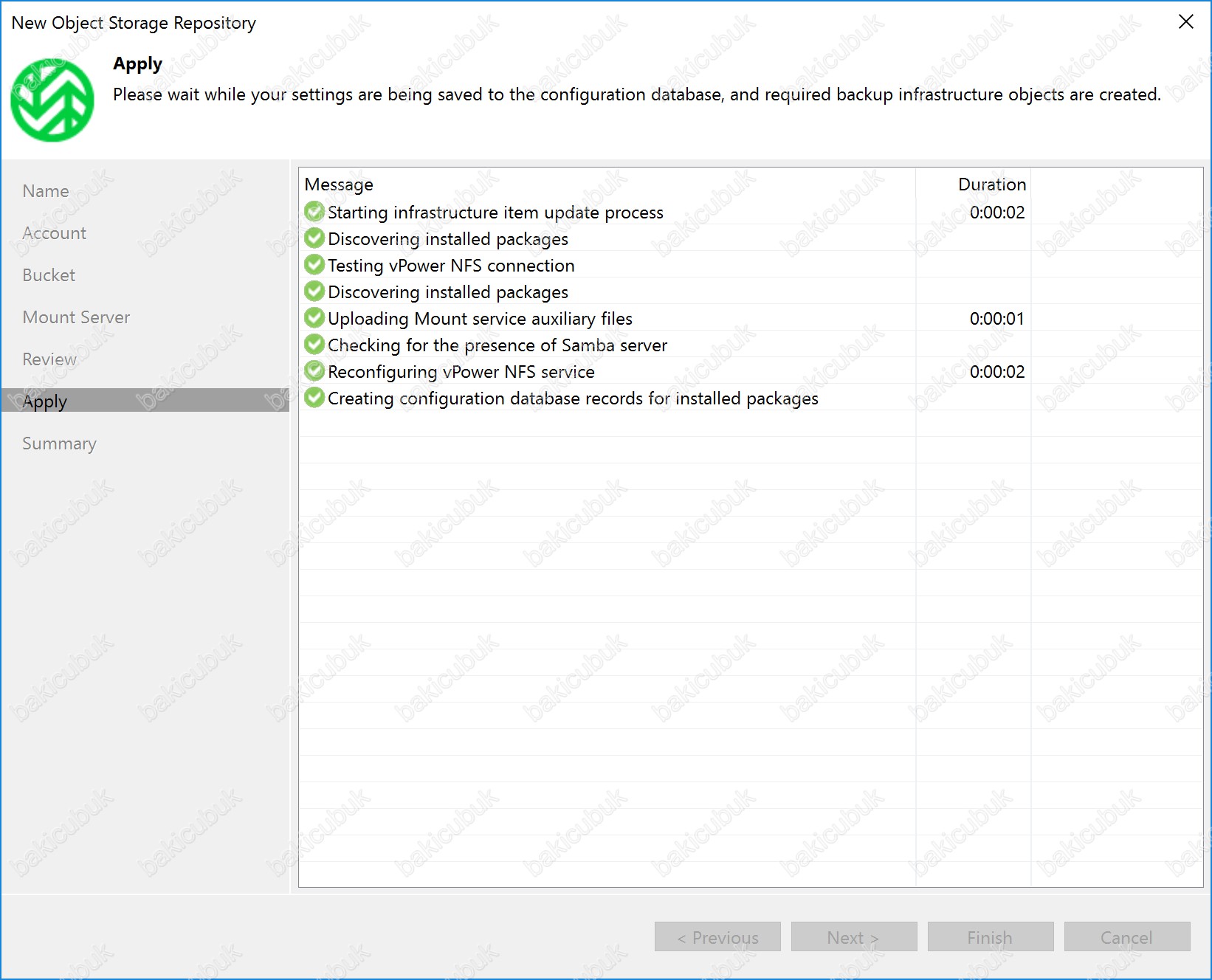The image size is (1212, 980).
Task: Select the Bucket step in sidebar
Action: [x=49, y=275]
